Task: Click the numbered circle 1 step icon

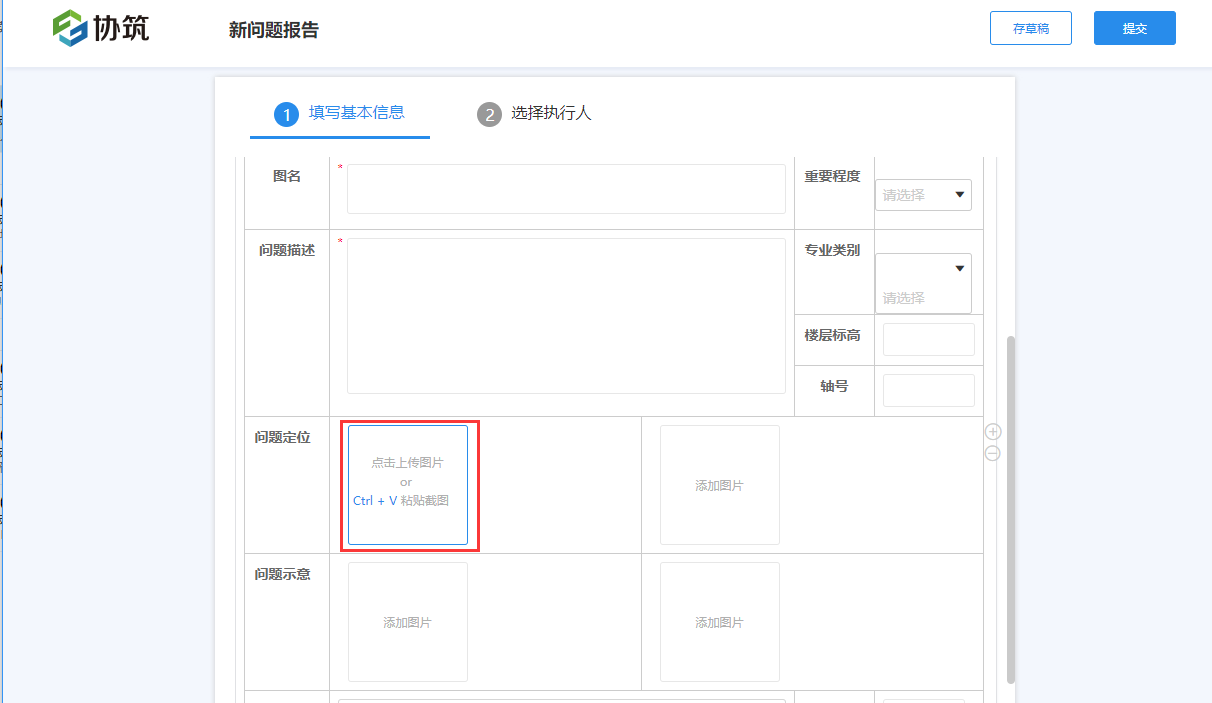Action: coord(286,114)
